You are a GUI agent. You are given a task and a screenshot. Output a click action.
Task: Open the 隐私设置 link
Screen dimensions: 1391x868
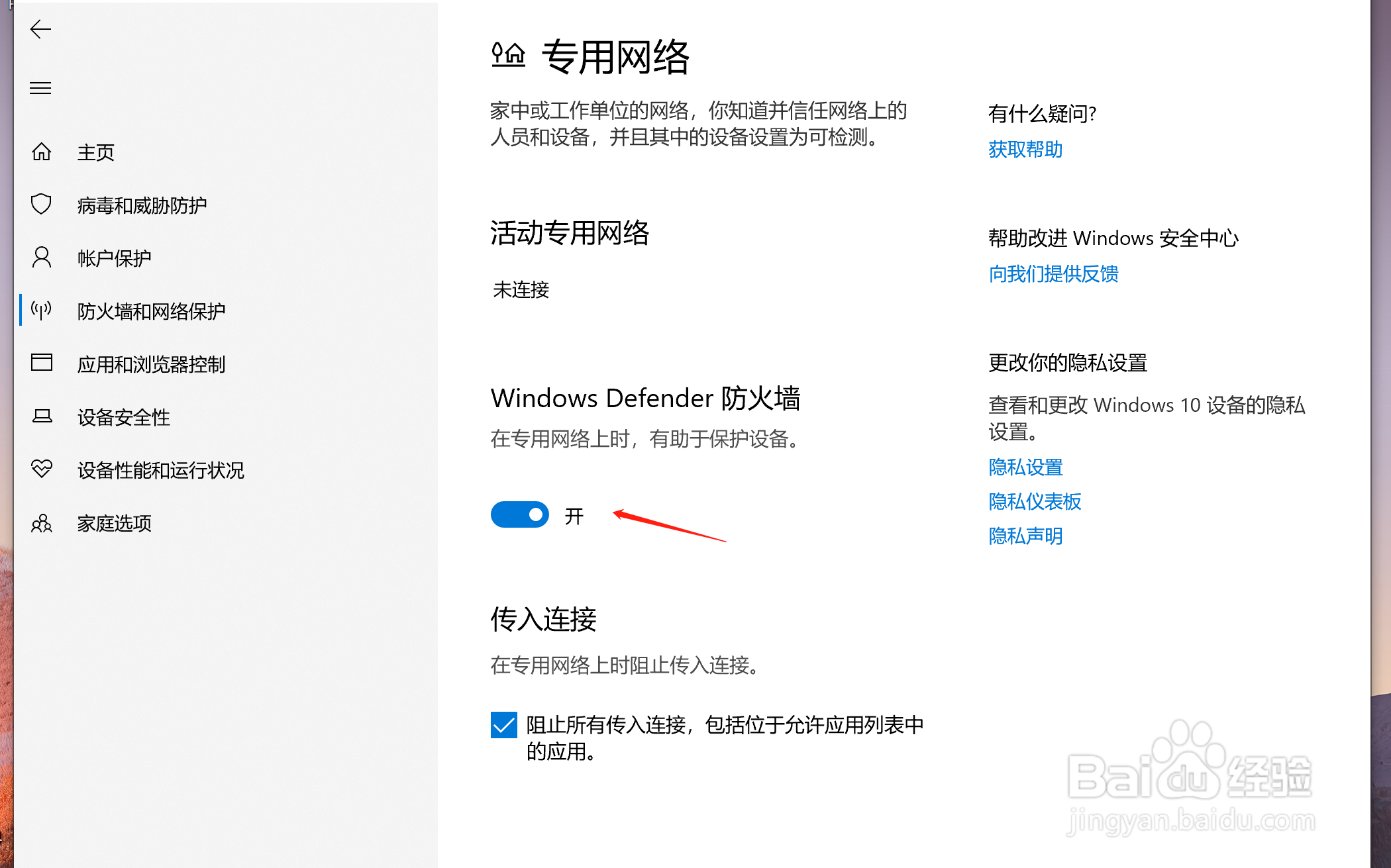(x=1025, y=467)
